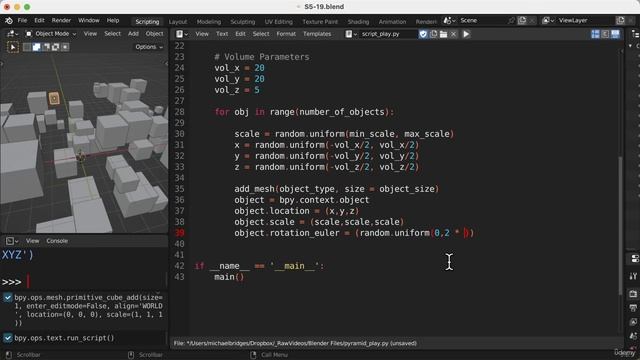The height and width of the screenshot is (360, 640).
Task: Click the script_play.py name field
Action: pos(387,34)
